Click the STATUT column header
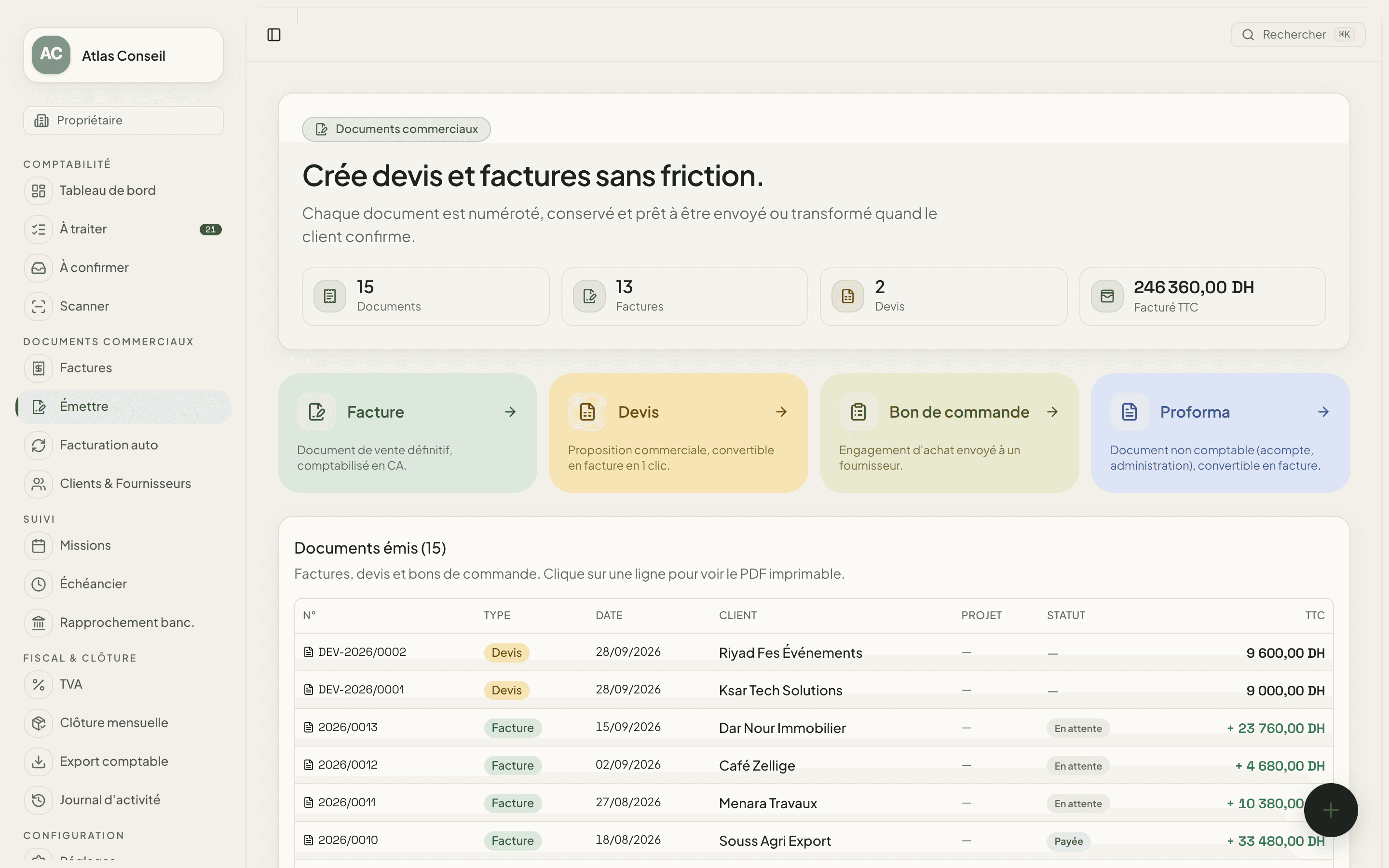The width and height of the screenshot is (1389, 868). tap(1065, 615)
